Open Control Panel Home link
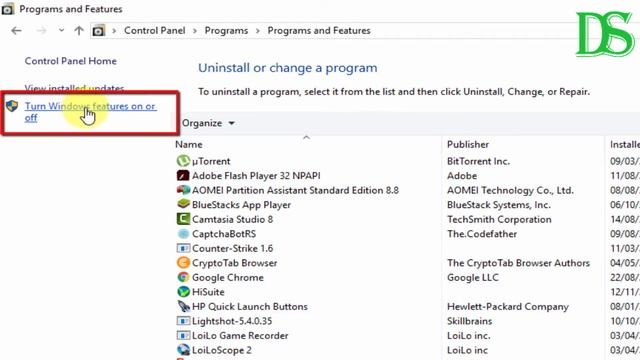640x360 pixels. pos(71,61)
